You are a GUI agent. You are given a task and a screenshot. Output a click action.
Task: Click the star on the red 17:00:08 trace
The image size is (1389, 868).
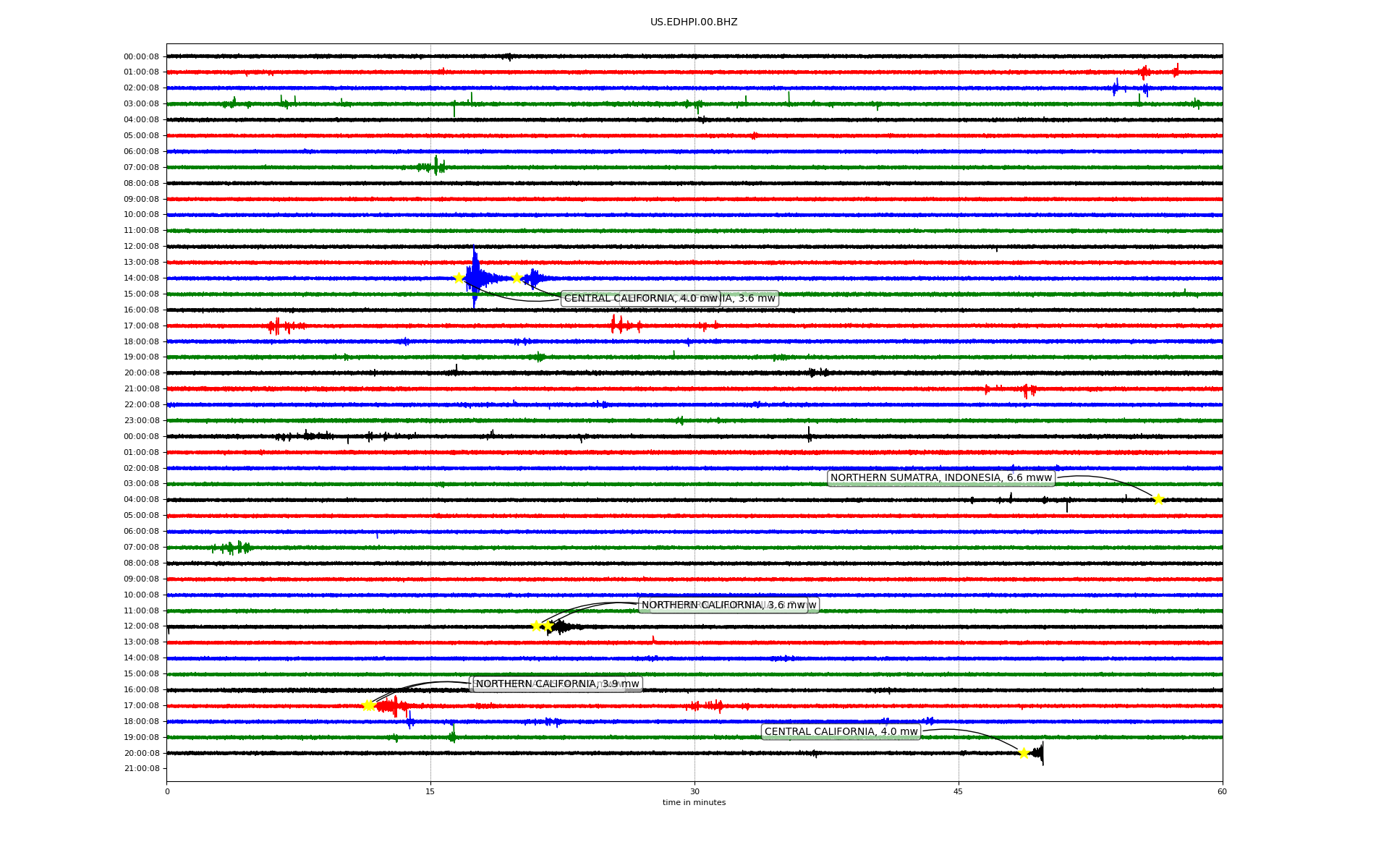click(x=368, y=705)
